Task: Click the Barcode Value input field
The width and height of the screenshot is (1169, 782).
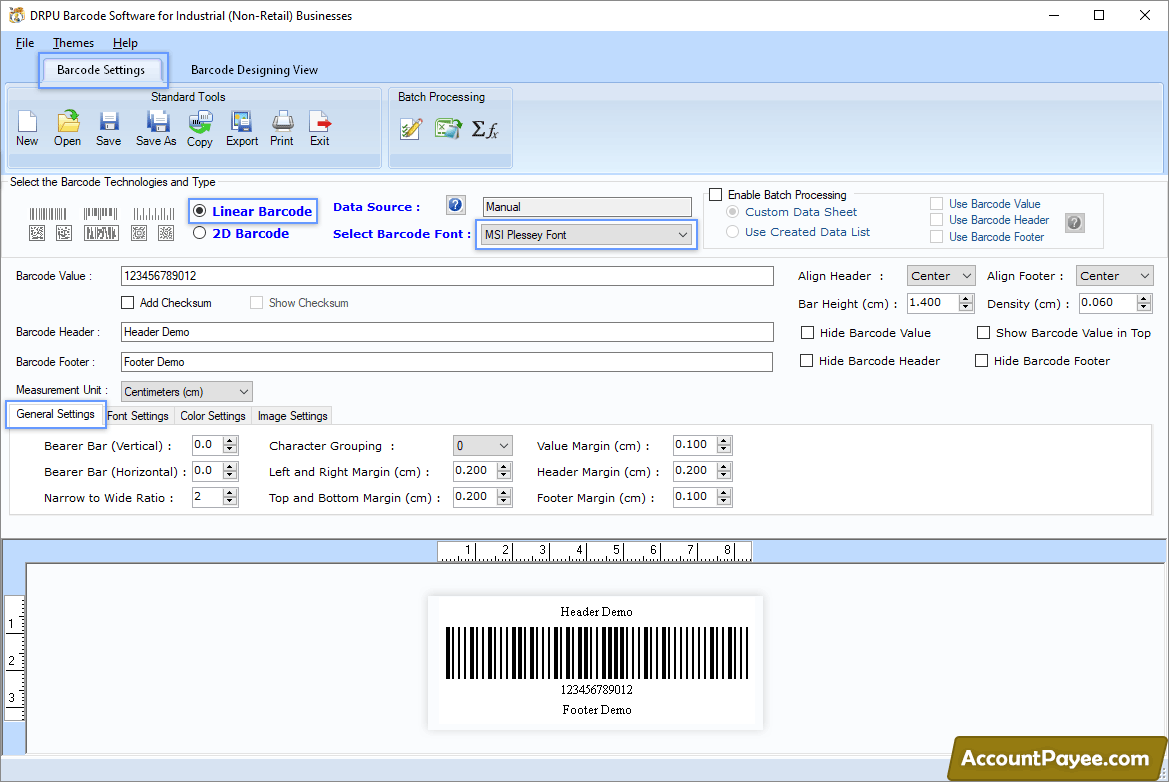Action: (x=447, y=276)
